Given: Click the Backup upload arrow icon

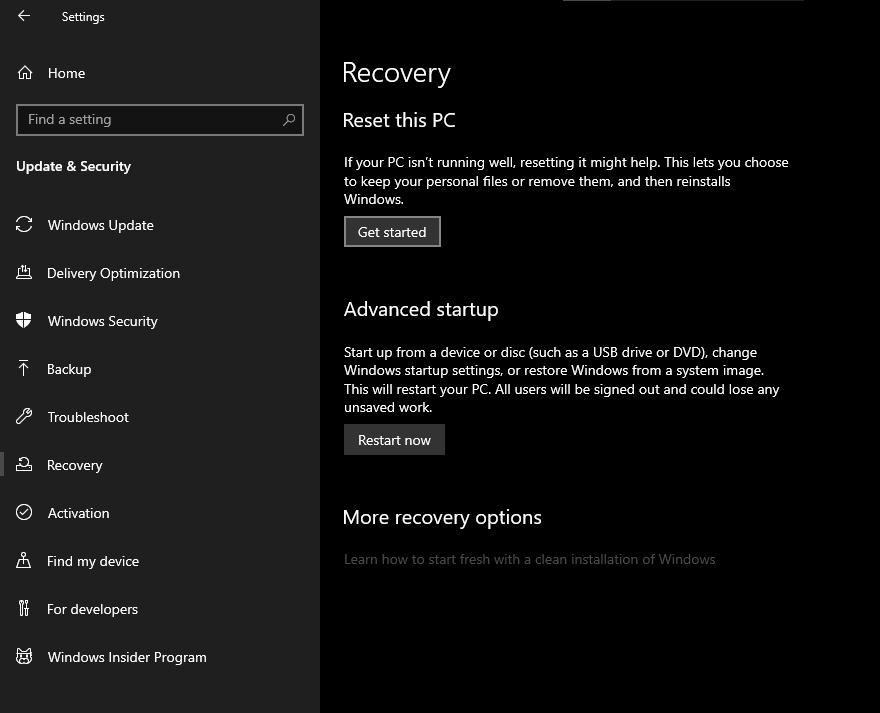Looking at the screenshot, I should point(24,369).
